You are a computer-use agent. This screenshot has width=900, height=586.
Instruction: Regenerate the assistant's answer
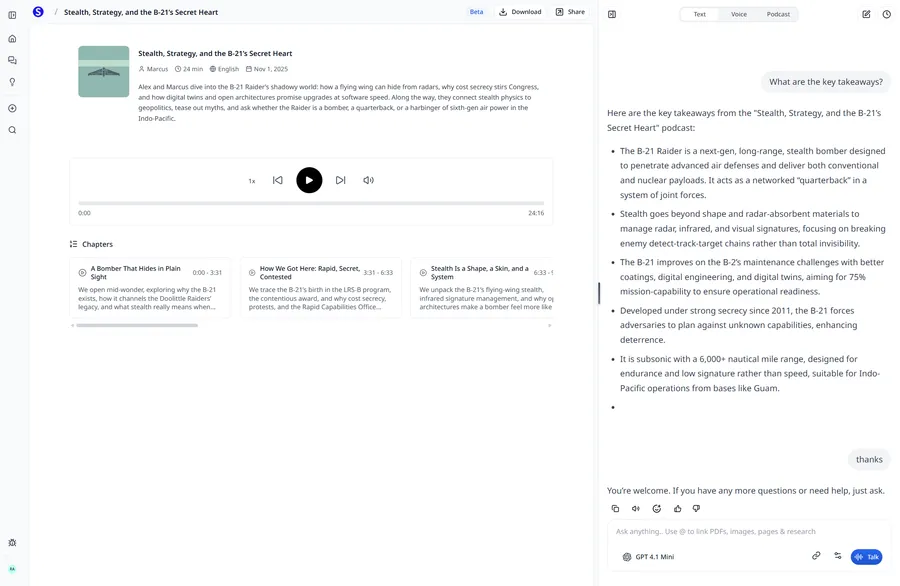click(656, 508)
